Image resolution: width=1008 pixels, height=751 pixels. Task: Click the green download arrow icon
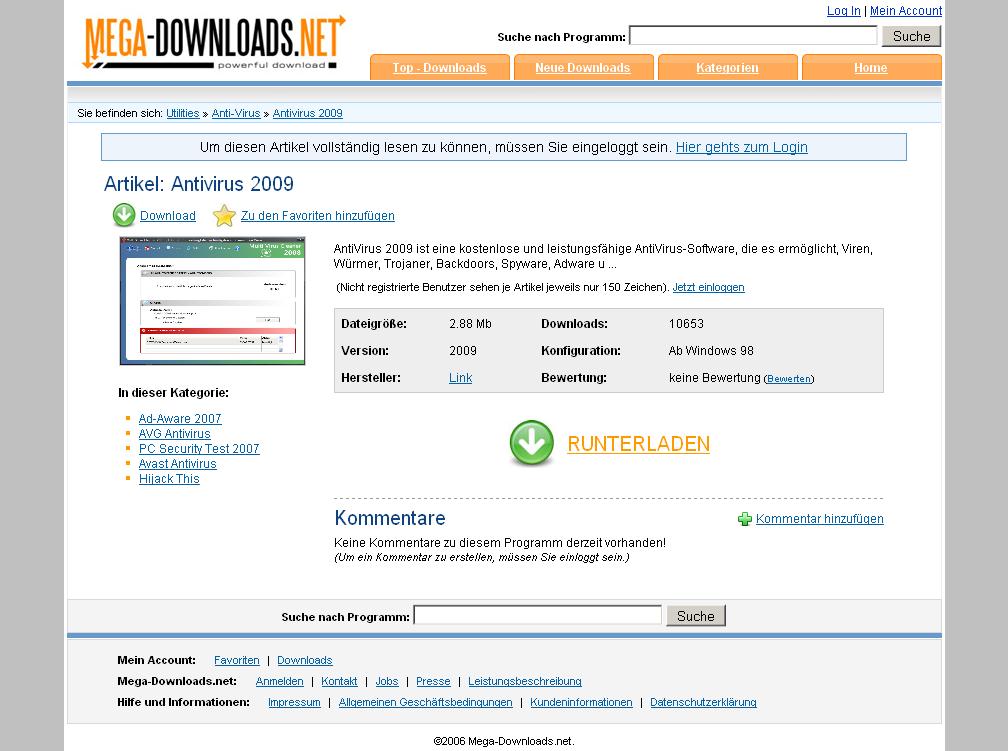click(124, 215)
